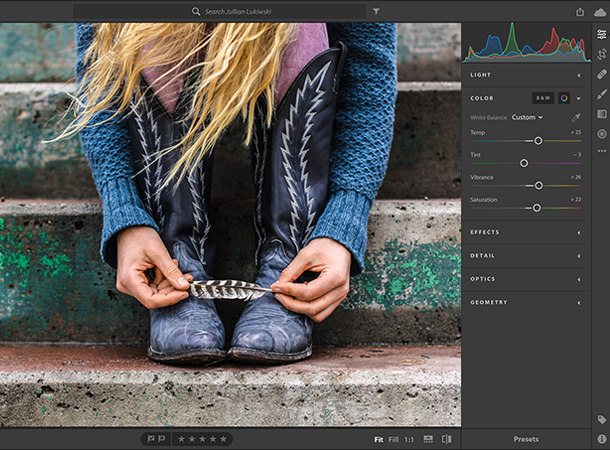Image resolution: width=610 pixels, height=450 pixels.
Task: Select the Crop and Rotate tool
Action: tap(601, 54)
